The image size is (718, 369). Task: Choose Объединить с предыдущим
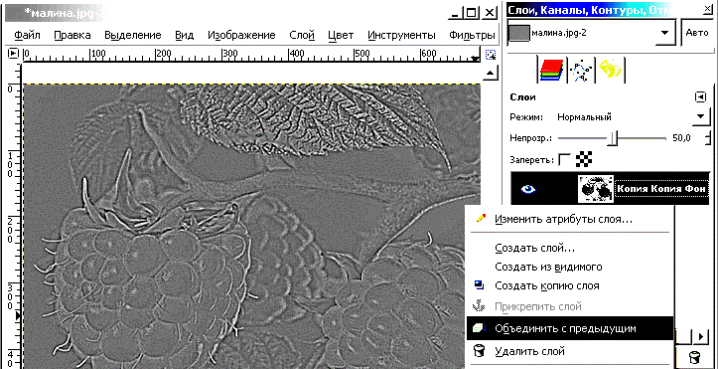tap(570, 329)
